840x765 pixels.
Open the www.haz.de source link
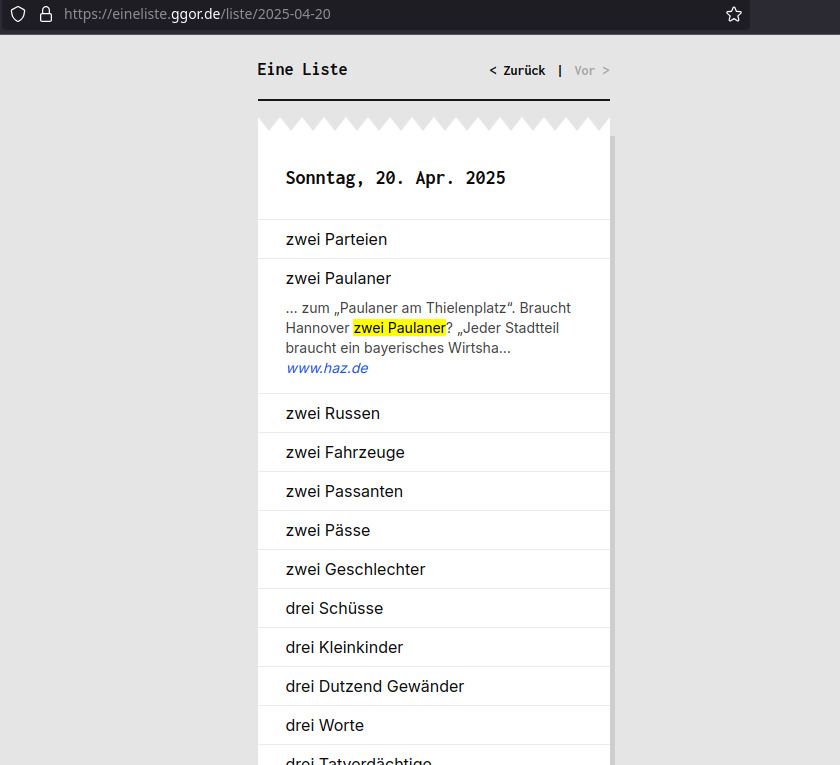pyautogui.click(x=327, y=368)
